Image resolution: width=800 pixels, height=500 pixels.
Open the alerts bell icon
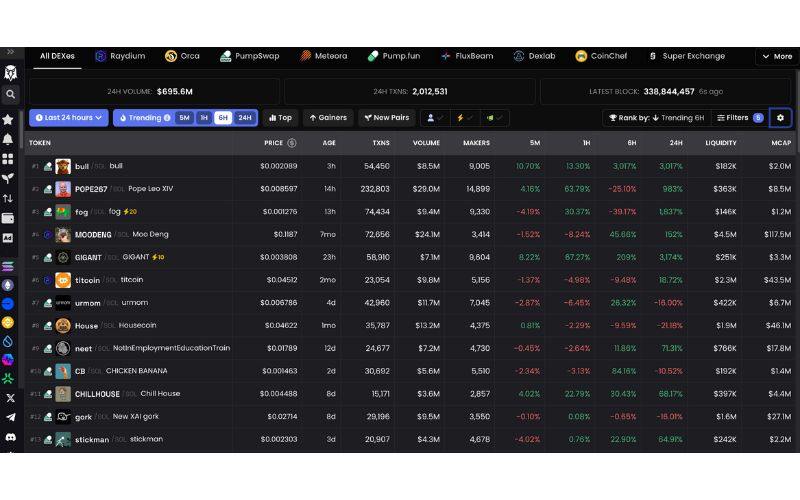[8, 139]
